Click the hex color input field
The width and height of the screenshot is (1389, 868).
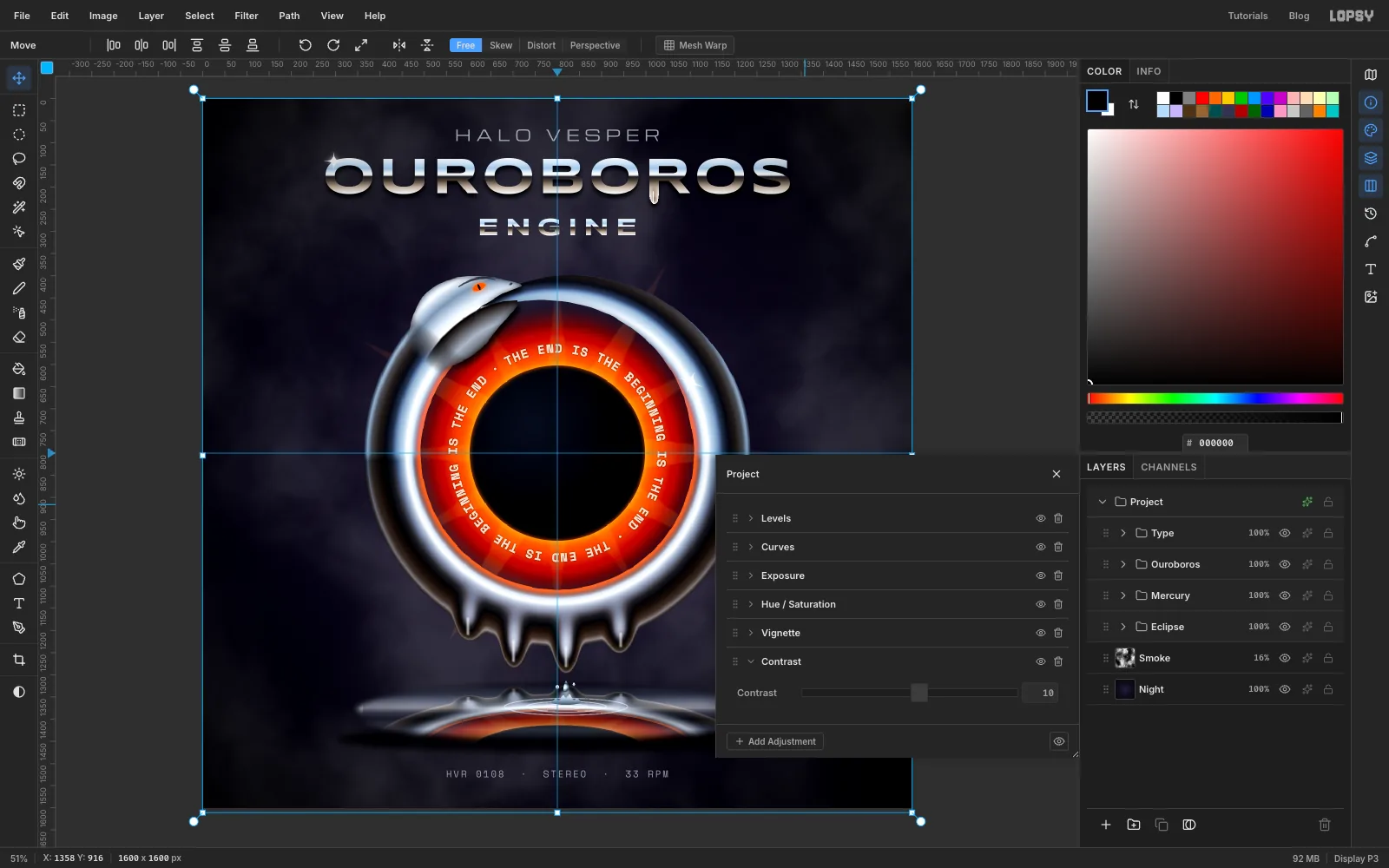1215,443
